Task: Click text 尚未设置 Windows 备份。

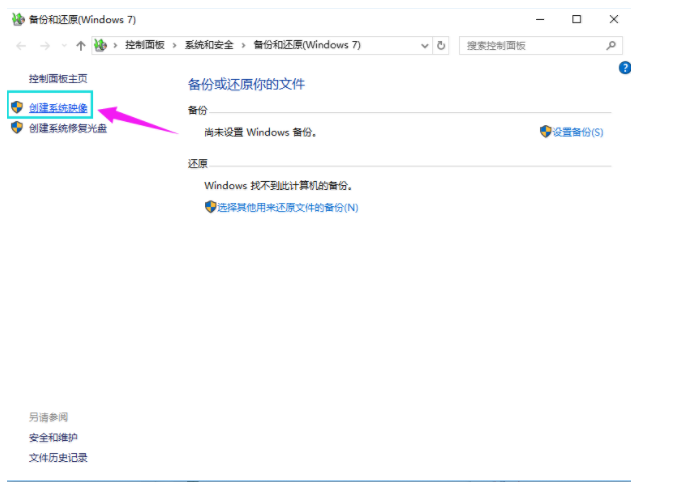Action: point(260,132)
